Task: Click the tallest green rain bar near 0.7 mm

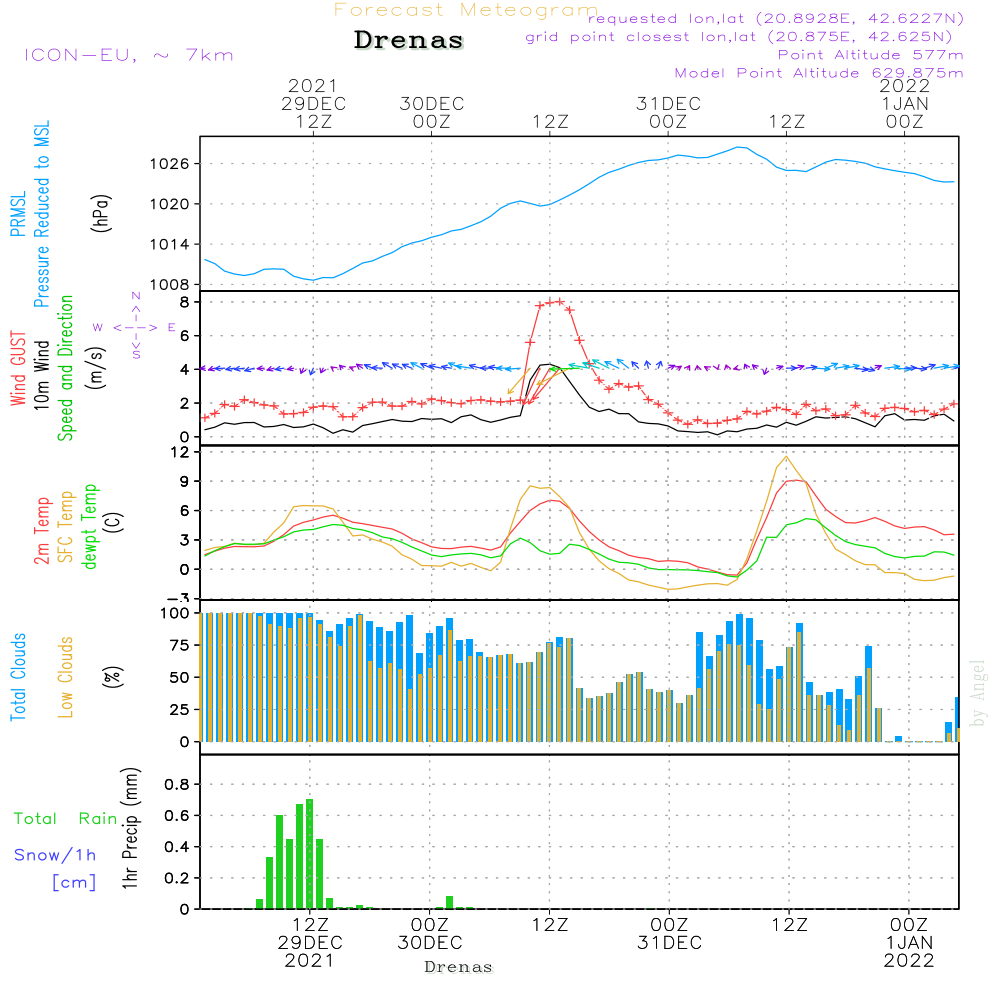Action: pos(309,853)
